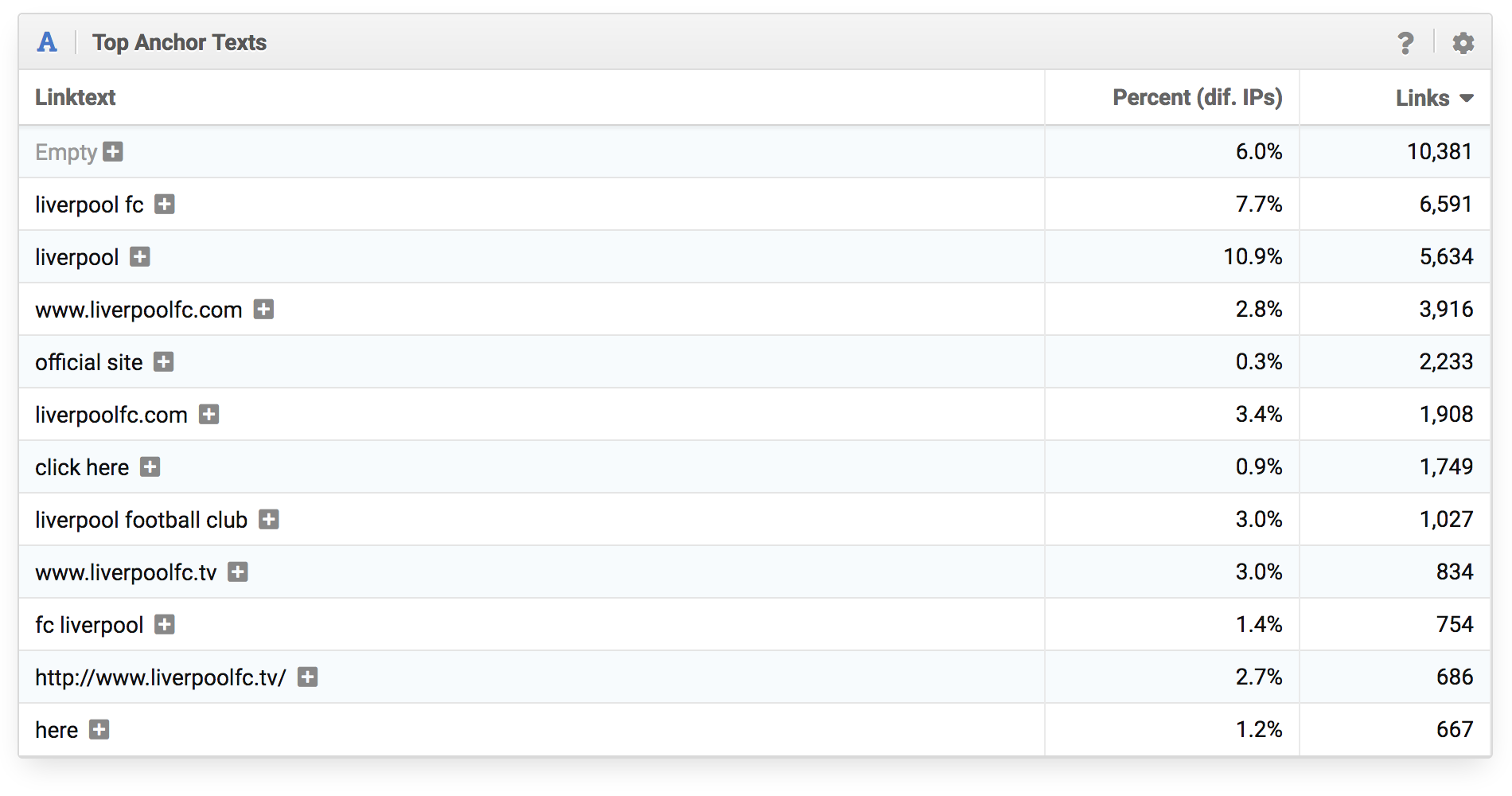Expand the 'liverpool fc' plus icon
Viewport: 1512px width, 796px height.
(165, 205)
